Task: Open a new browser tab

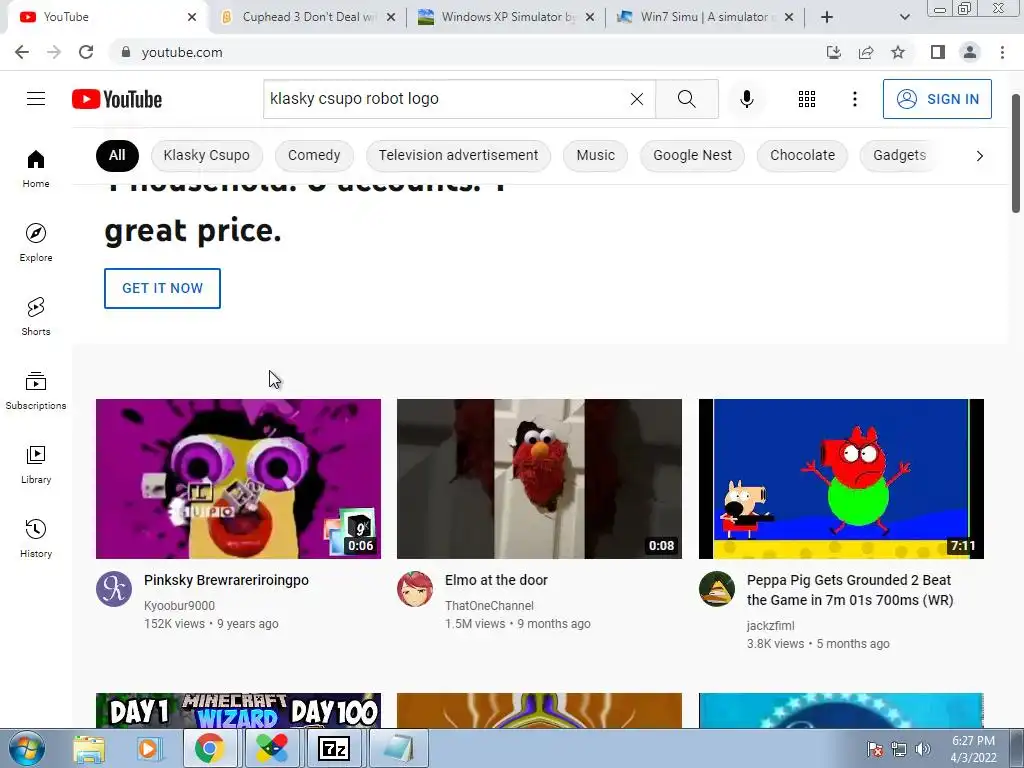Action: point(827,17)
